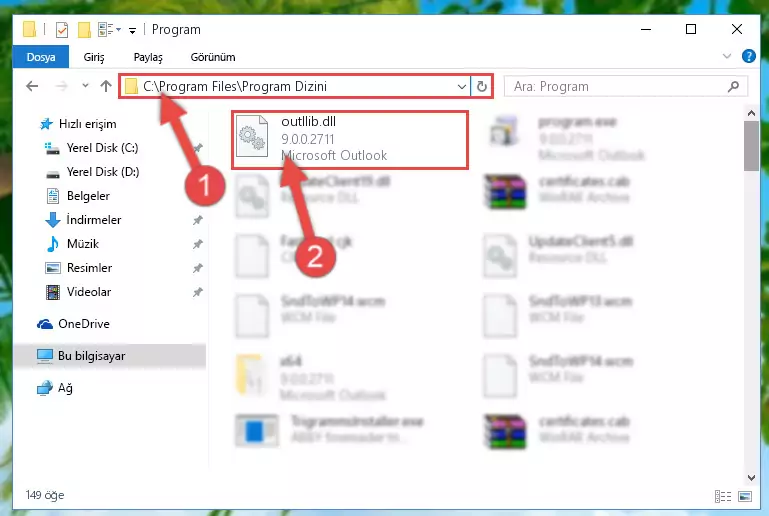
Task: Click the pin icon beside İndirmeler
Action: (198, 220)
